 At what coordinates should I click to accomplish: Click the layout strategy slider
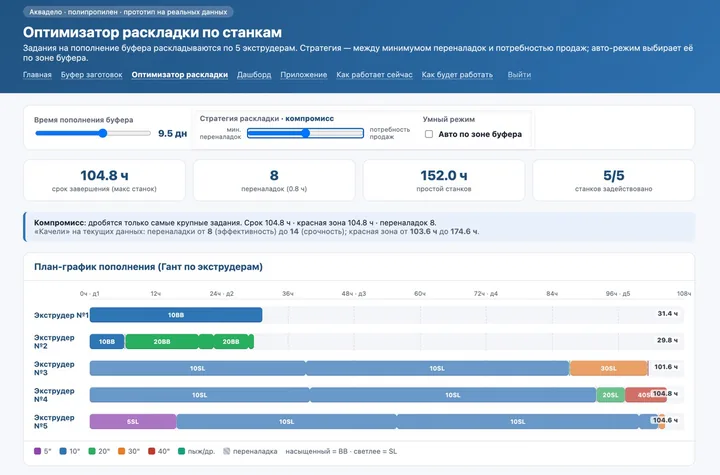(305, 133)
